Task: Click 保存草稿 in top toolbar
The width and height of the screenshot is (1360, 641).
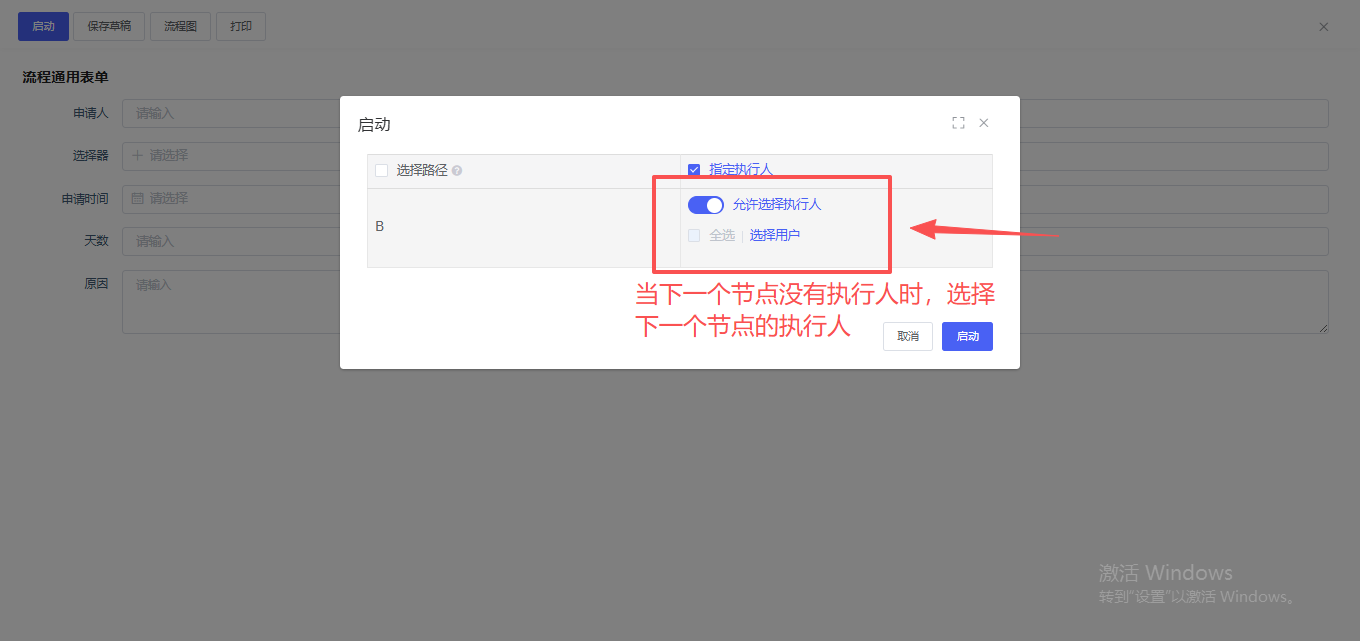Action: pyautogui.click(x=109, y=26)
